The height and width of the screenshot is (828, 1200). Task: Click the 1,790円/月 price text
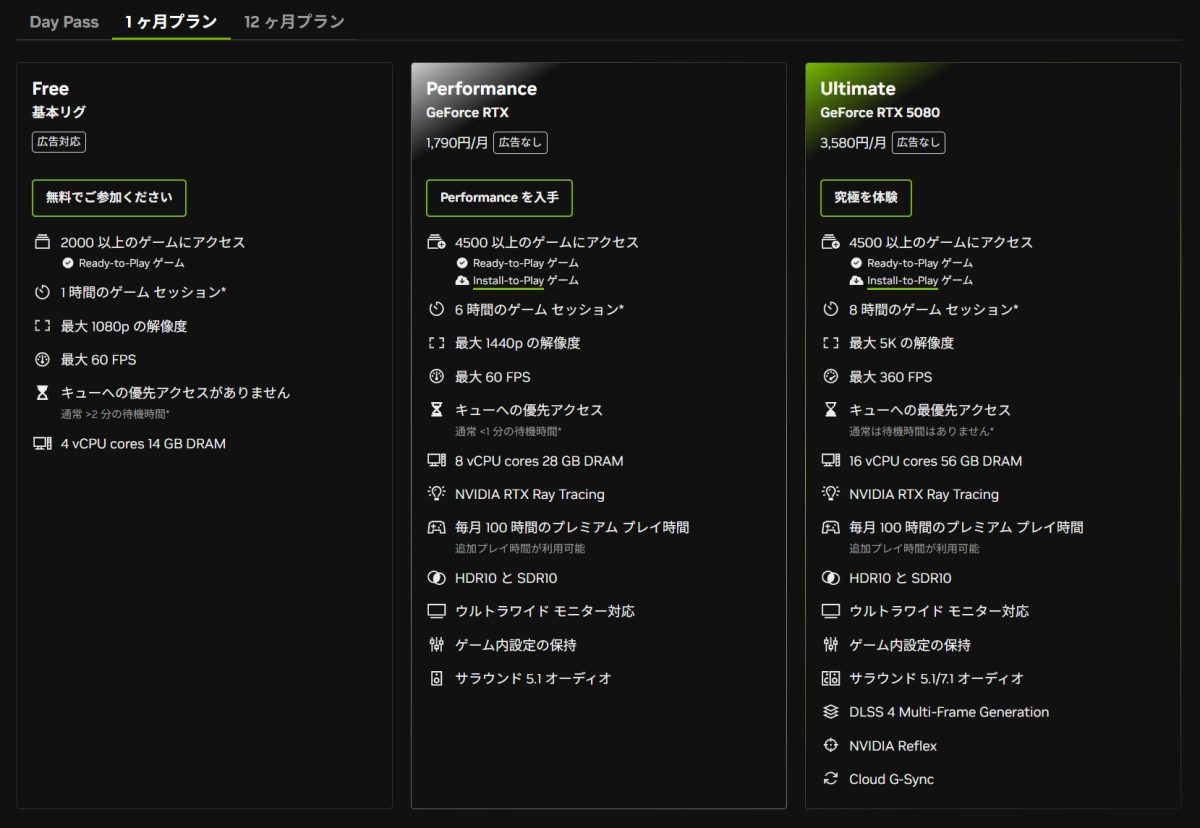[x=457, y=143]
